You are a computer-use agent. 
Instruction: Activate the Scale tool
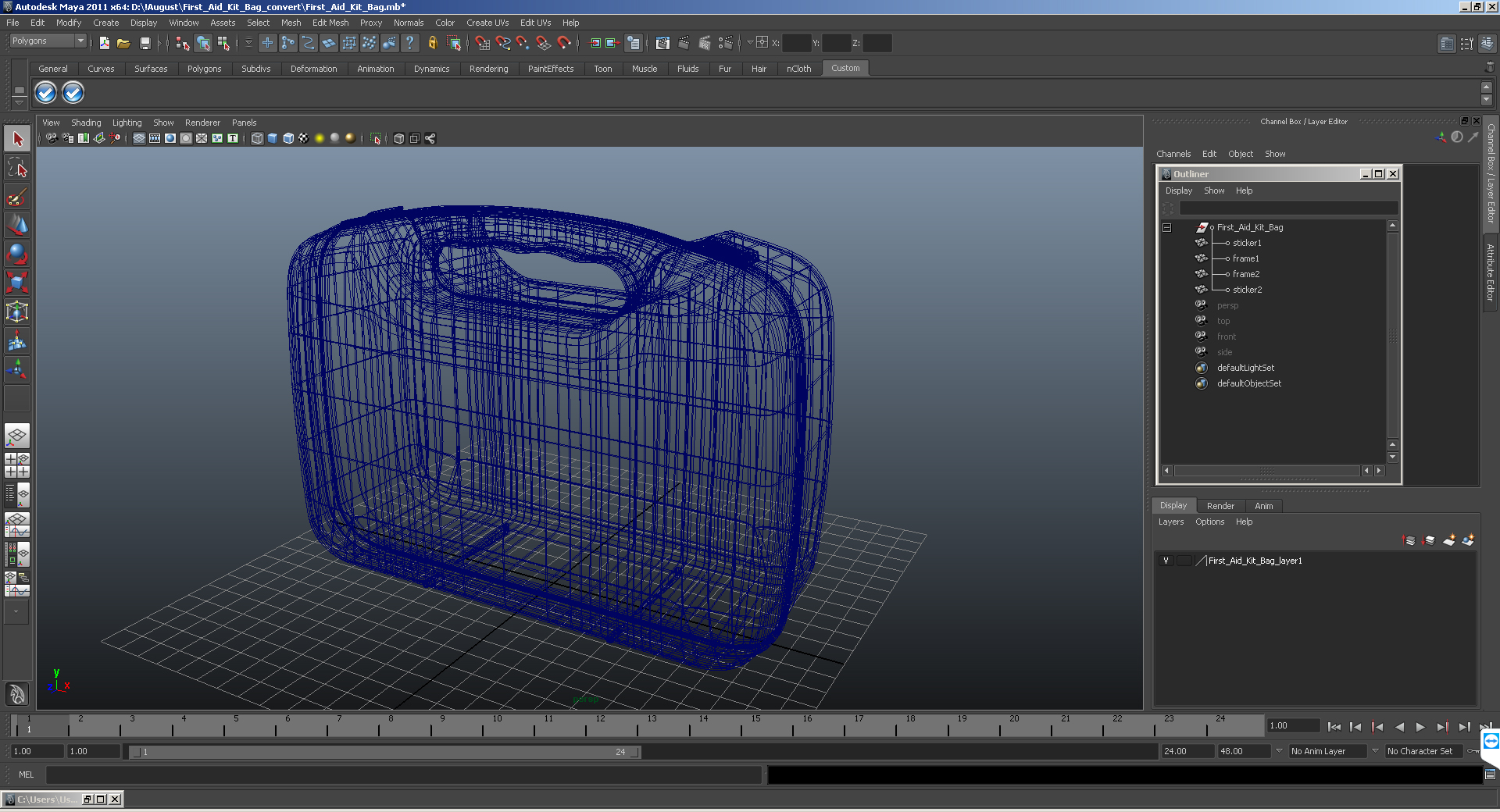coord(17,283)
